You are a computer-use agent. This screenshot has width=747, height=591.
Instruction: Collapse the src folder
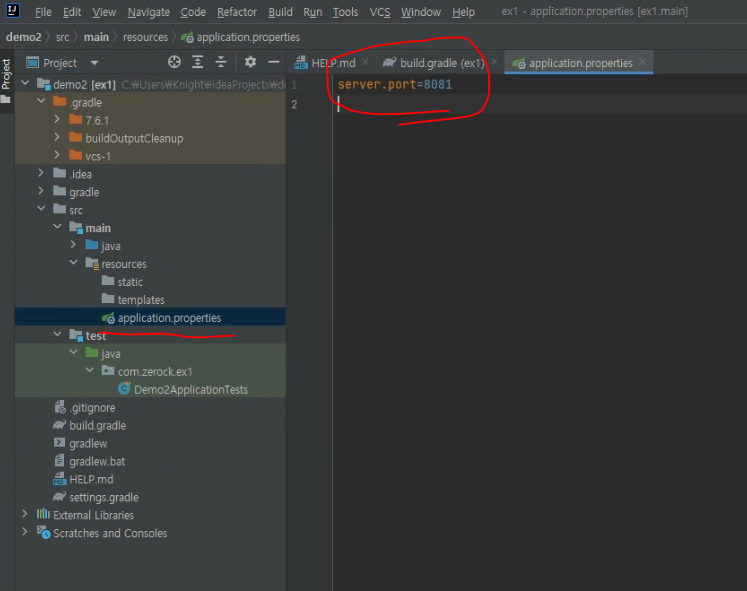tap(41, 209)
